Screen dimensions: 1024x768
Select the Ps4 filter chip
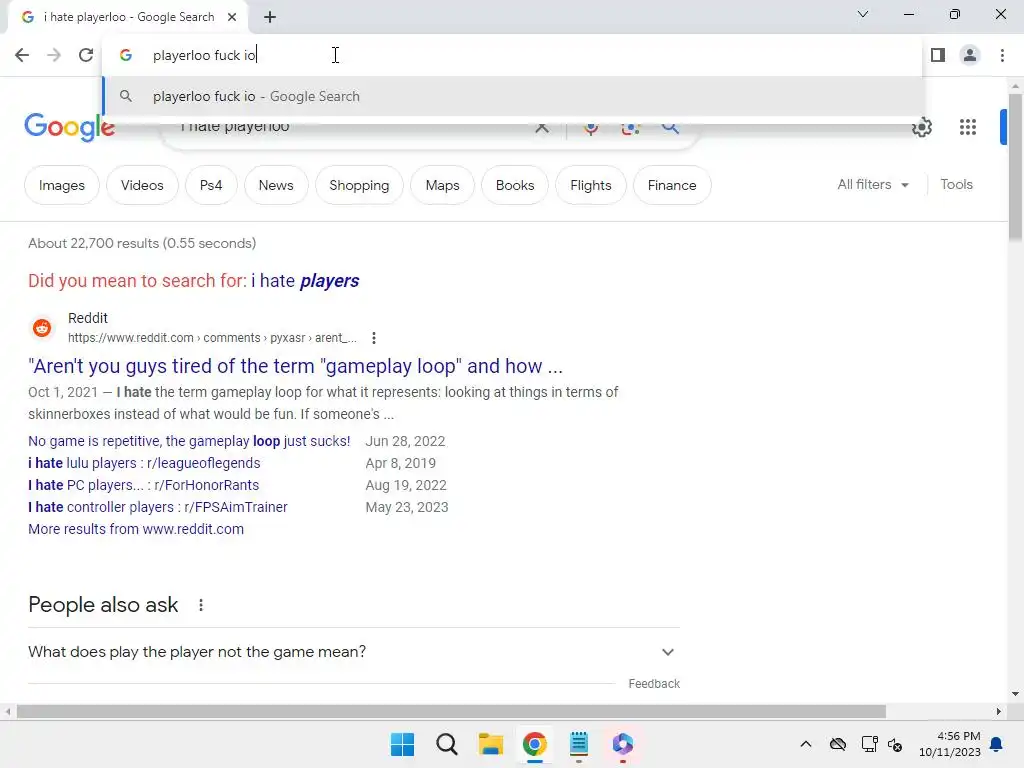point(211,185)
